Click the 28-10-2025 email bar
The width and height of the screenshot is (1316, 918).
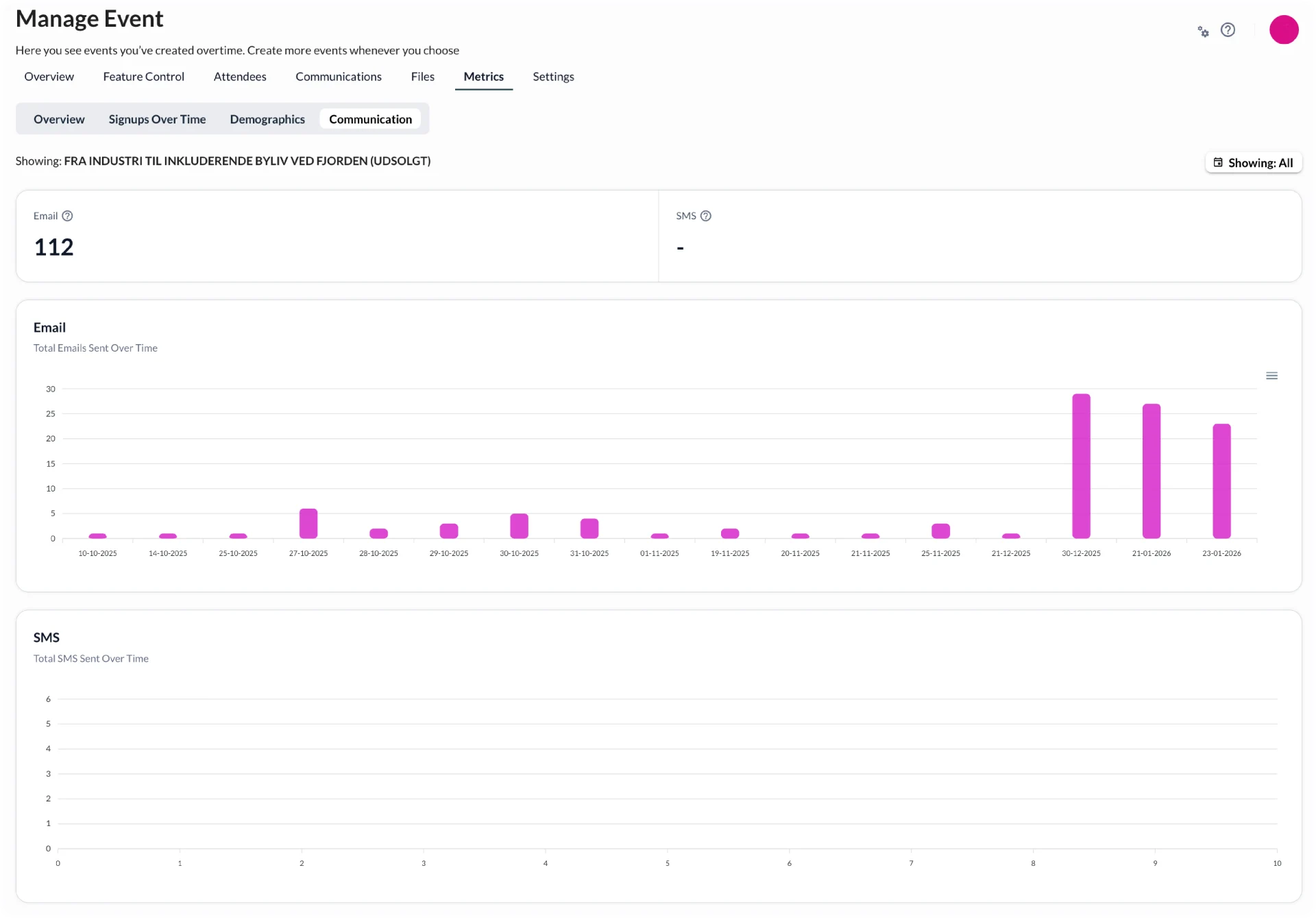coord(379,533)
